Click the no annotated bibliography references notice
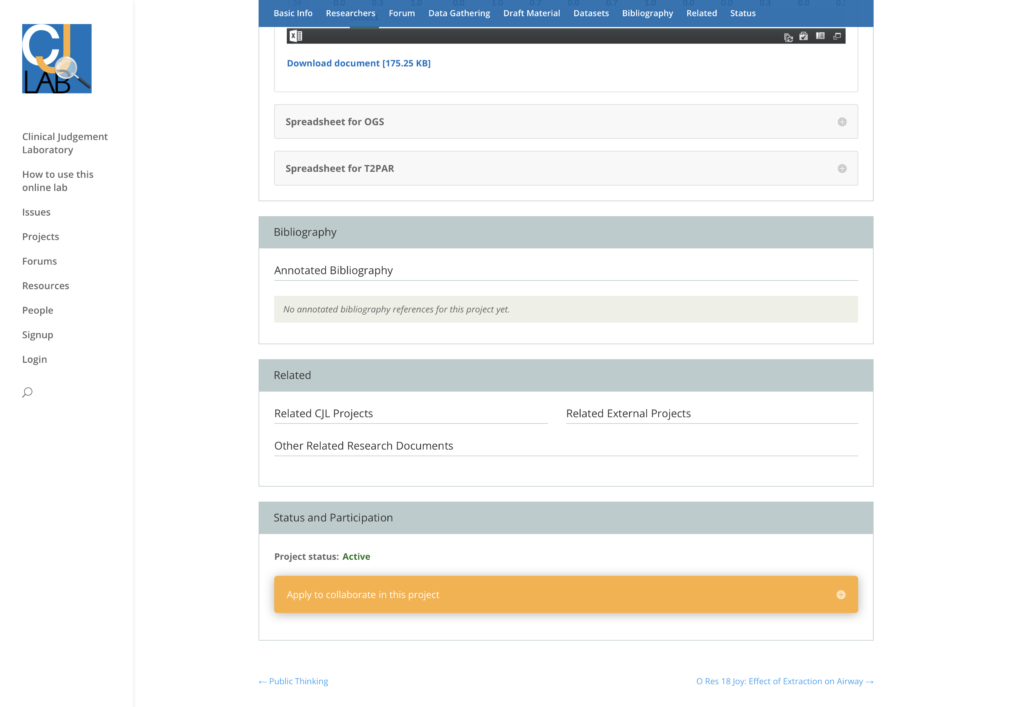 tap(566, 309)
